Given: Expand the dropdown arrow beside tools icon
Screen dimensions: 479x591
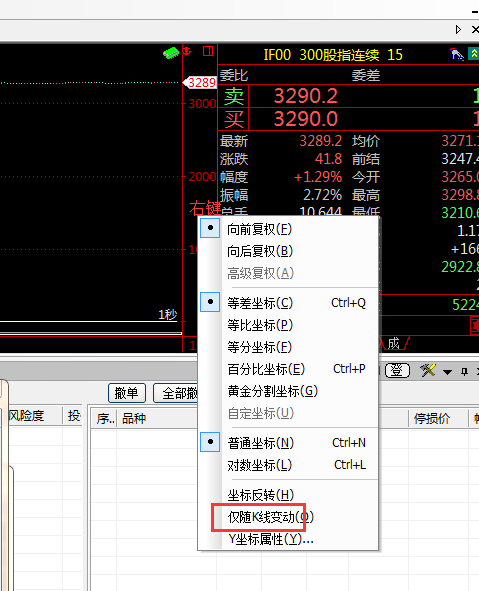Looking at the screenshot, I should [447, 372].
